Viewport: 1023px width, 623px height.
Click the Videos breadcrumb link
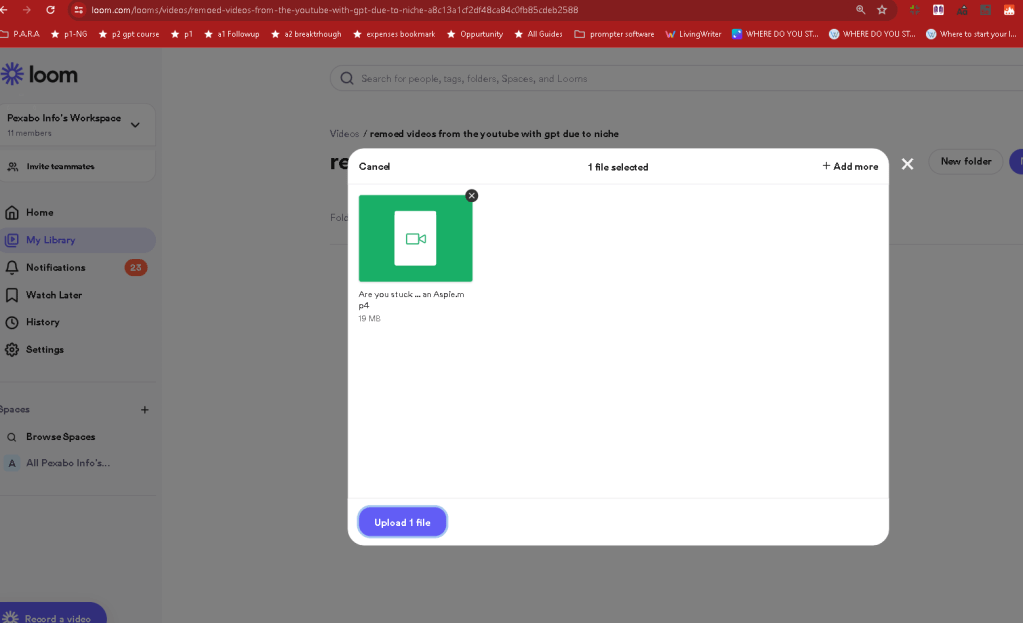pyautogui.click(x=344, y=134)
